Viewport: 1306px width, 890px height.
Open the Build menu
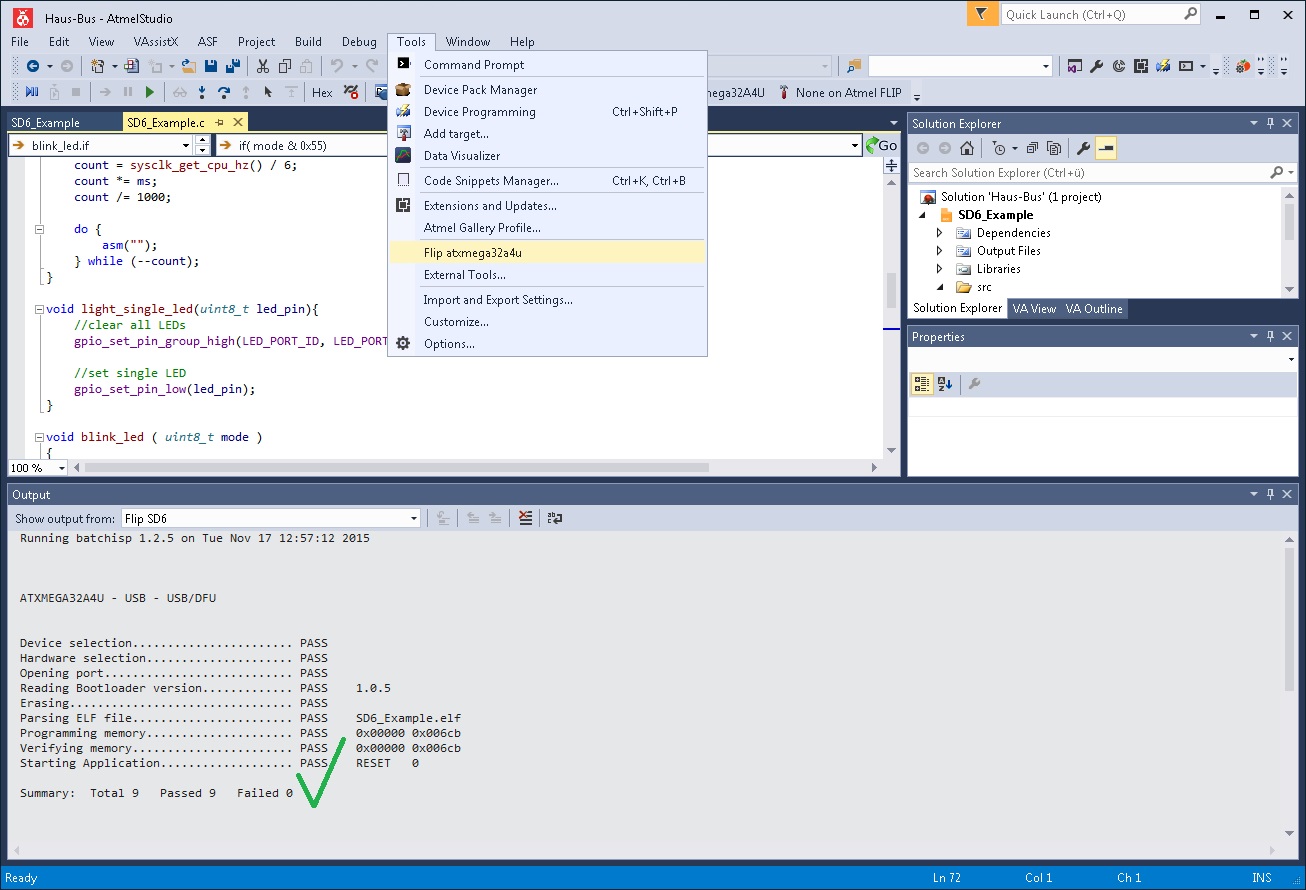pos(308,42)
